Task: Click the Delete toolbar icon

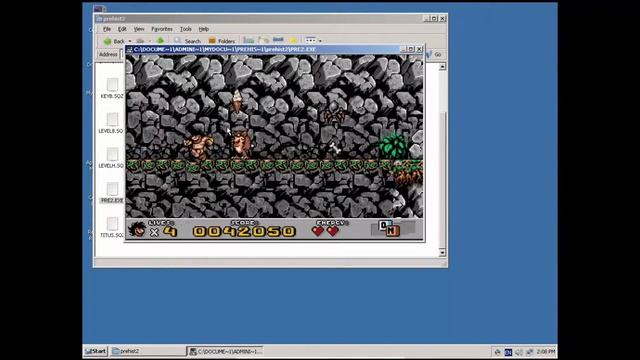Action: tap(278, 40)
